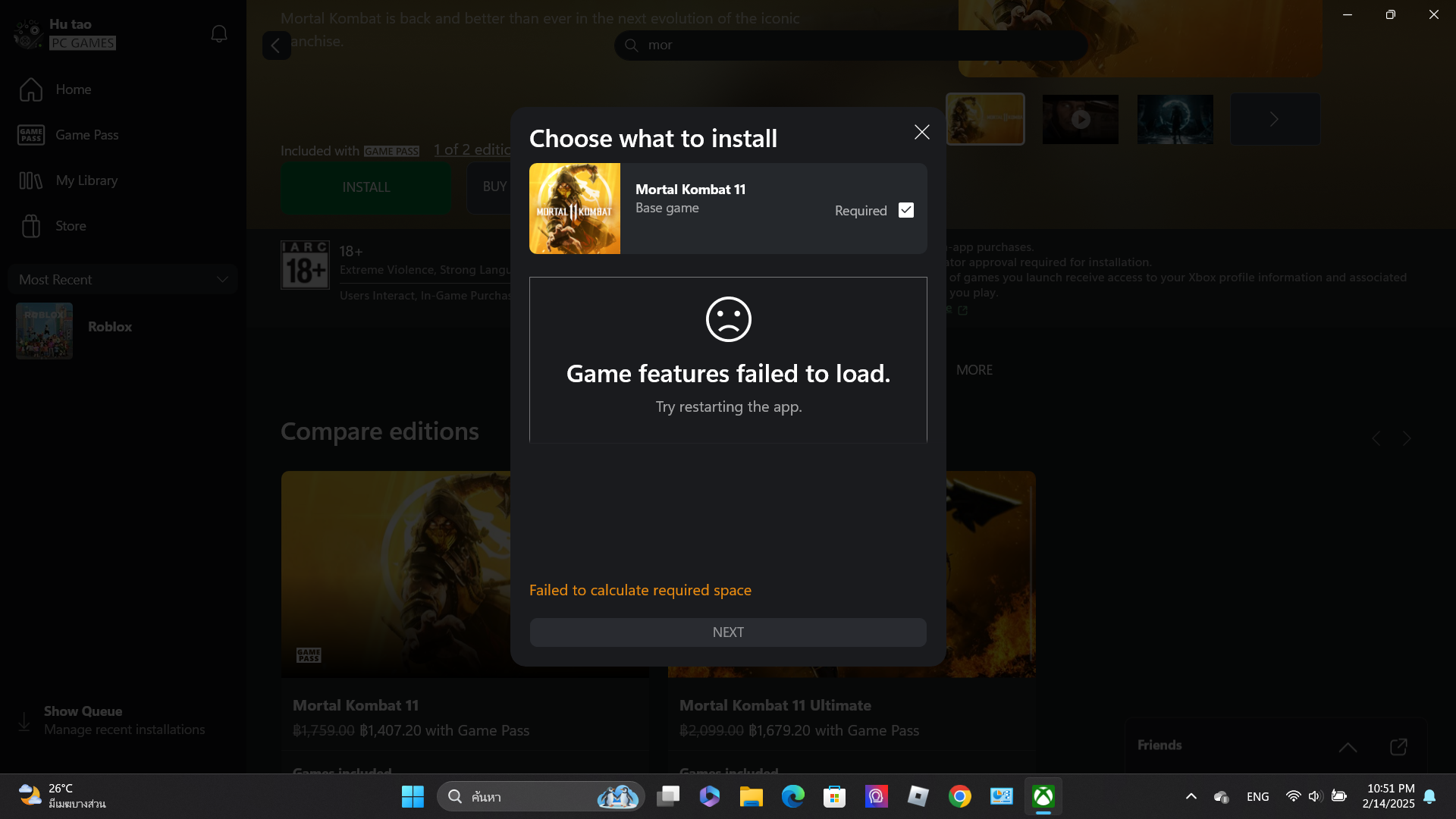Click the NEXT button in install dialog
Screen dimensions: 1456x819
[728, 632]
